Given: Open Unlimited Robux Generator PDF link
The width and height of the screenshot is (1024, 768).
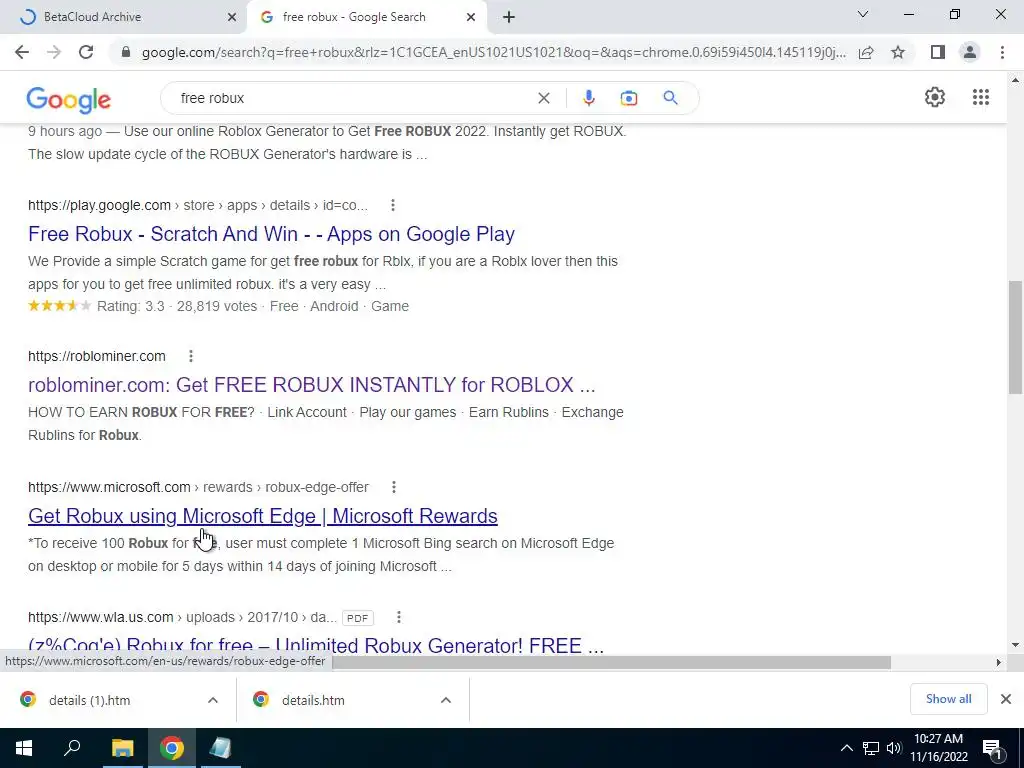Looking at the screenshot, I should (x=315, y=645).
